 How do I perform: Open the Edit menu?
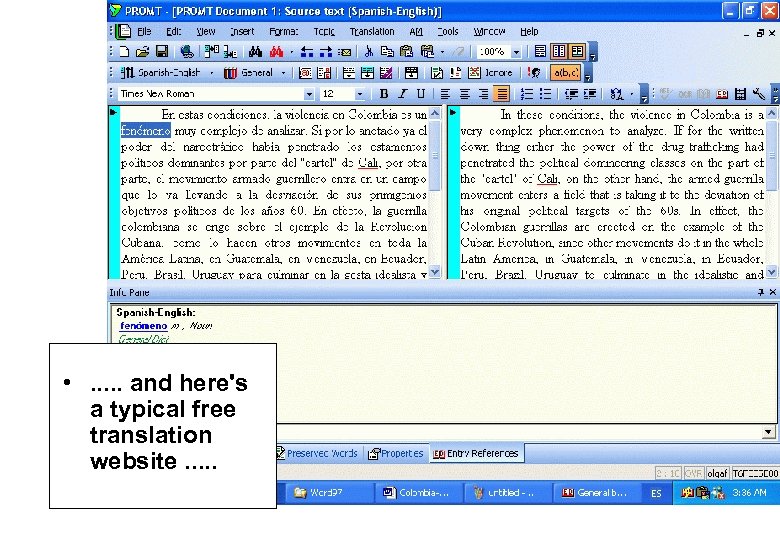174,31
